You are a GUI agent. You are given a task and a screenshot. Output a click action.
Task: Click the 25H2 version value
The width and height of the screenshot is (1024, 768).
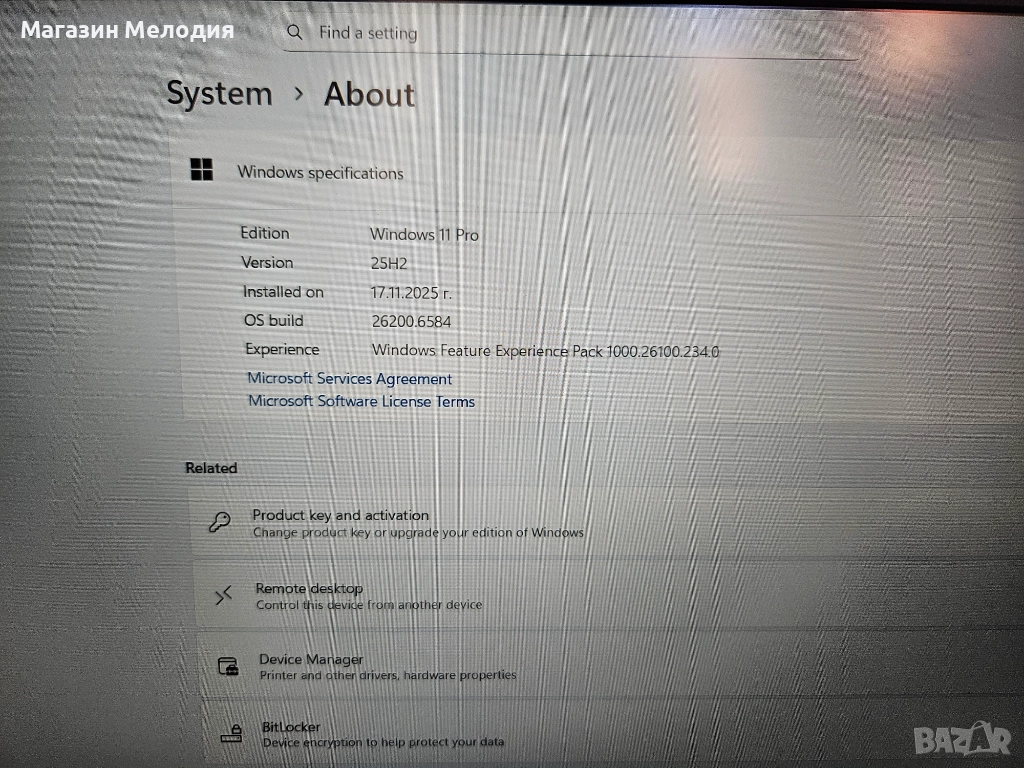pos(389,263)
